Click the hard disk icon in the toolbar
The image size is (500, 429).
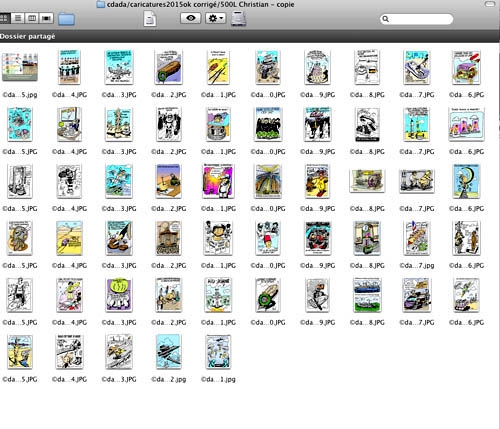coord(239,18)
